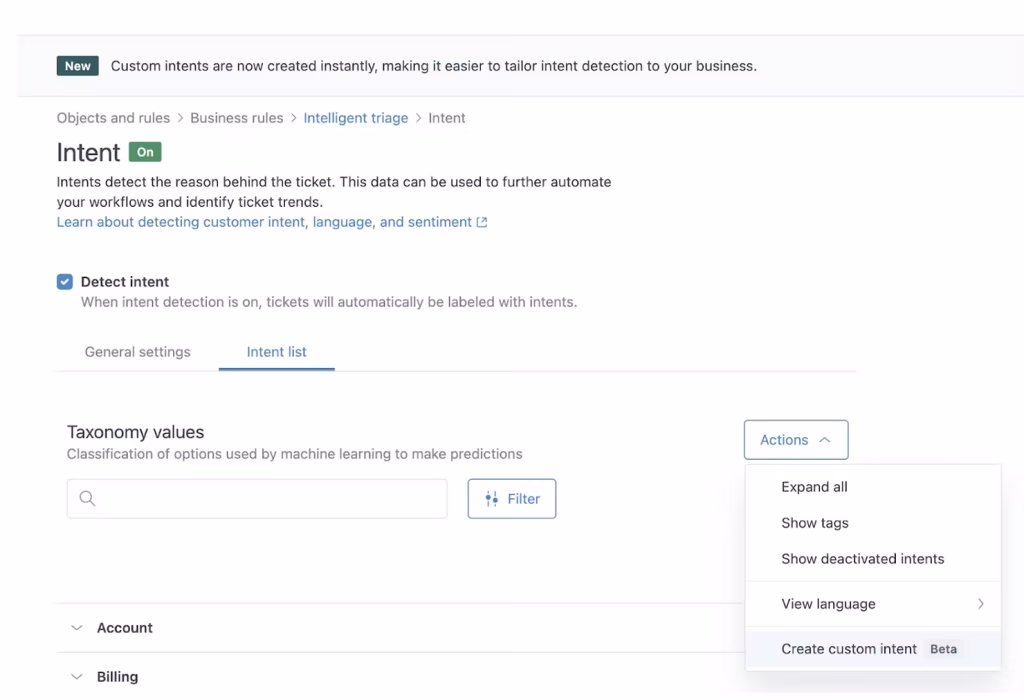Click the Account category label

(x=124, y=628)
